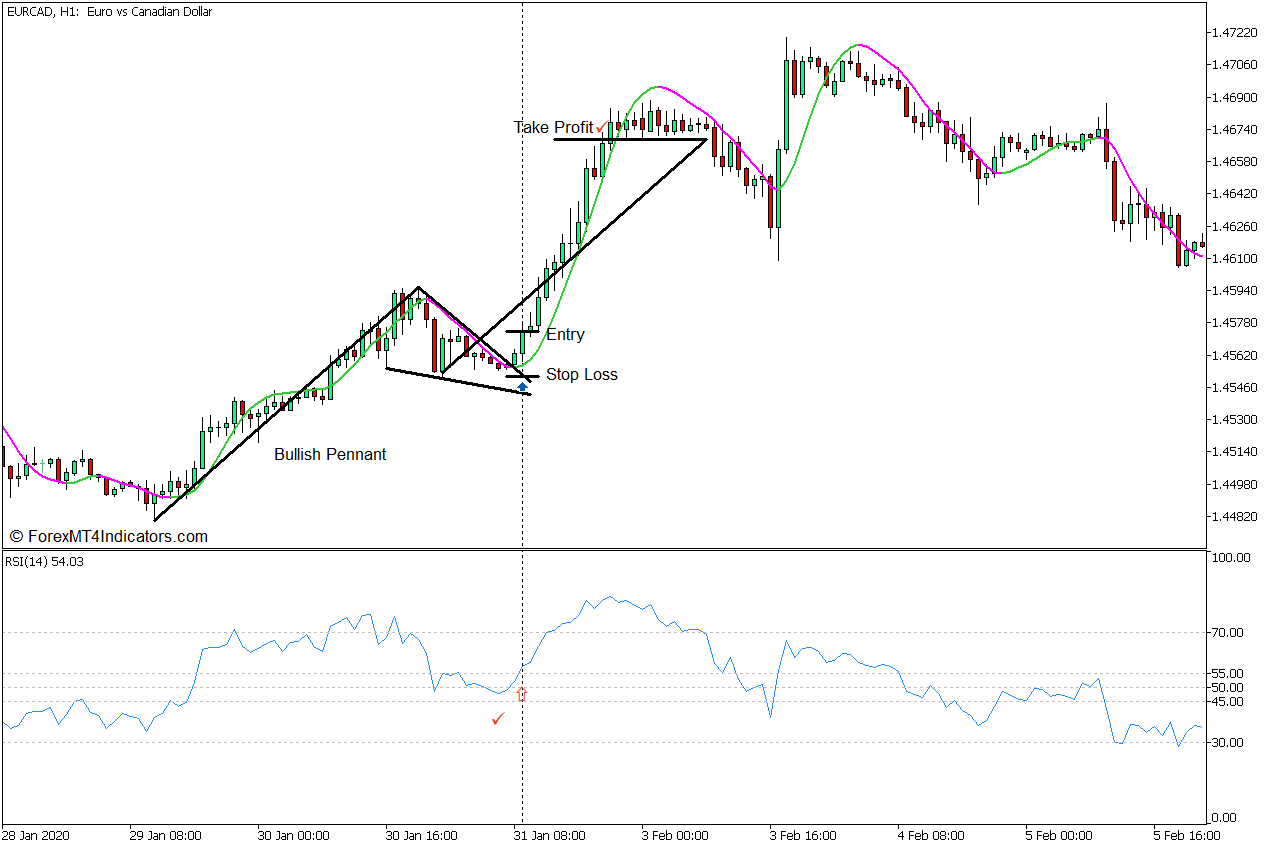Expand the RSI(14) indicator label

point(45,563)
